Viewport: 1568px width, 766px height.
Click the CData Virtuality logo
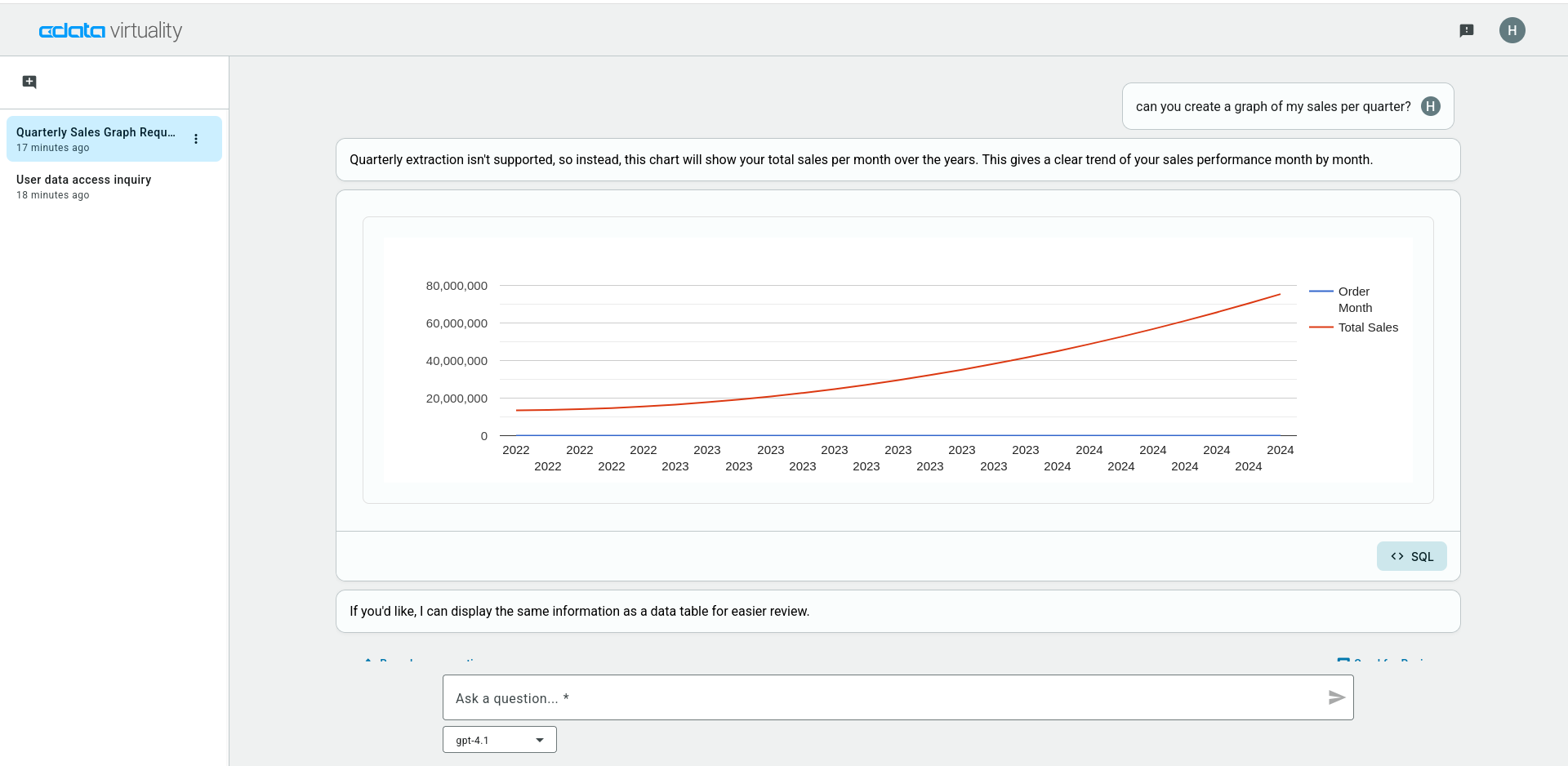[110, 30]
